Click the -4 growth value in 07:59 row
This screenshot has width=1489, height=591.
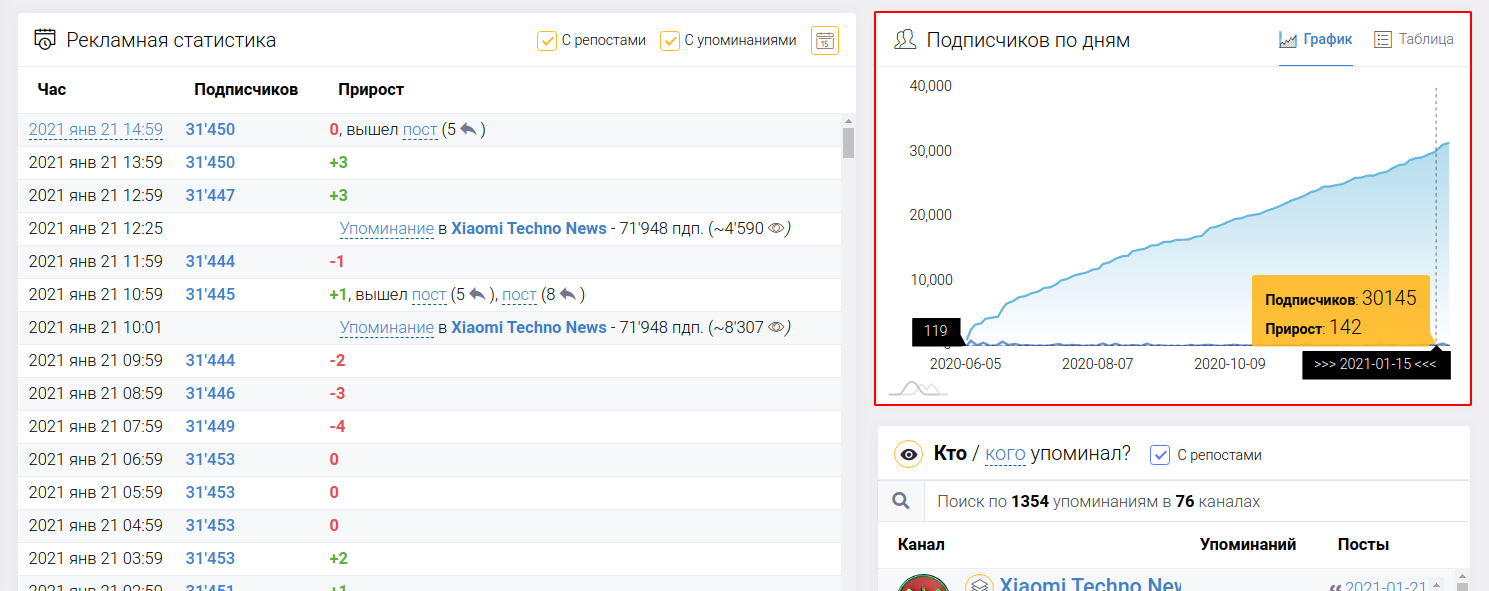(337, 426)
